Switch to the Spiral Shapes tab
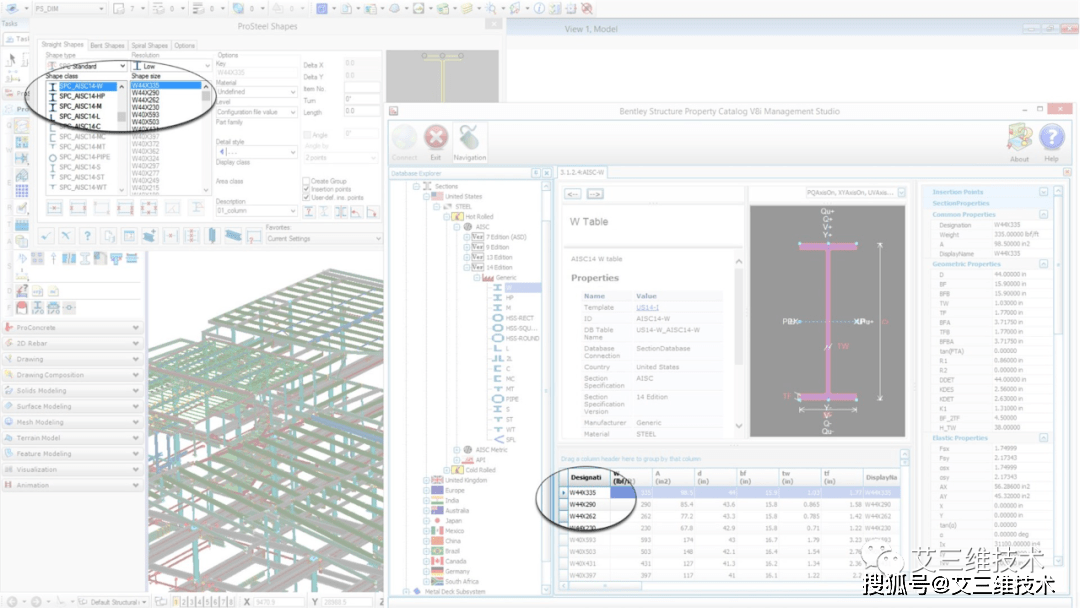The width and height of the screenshot is (1080, 608). coord(149,45)
